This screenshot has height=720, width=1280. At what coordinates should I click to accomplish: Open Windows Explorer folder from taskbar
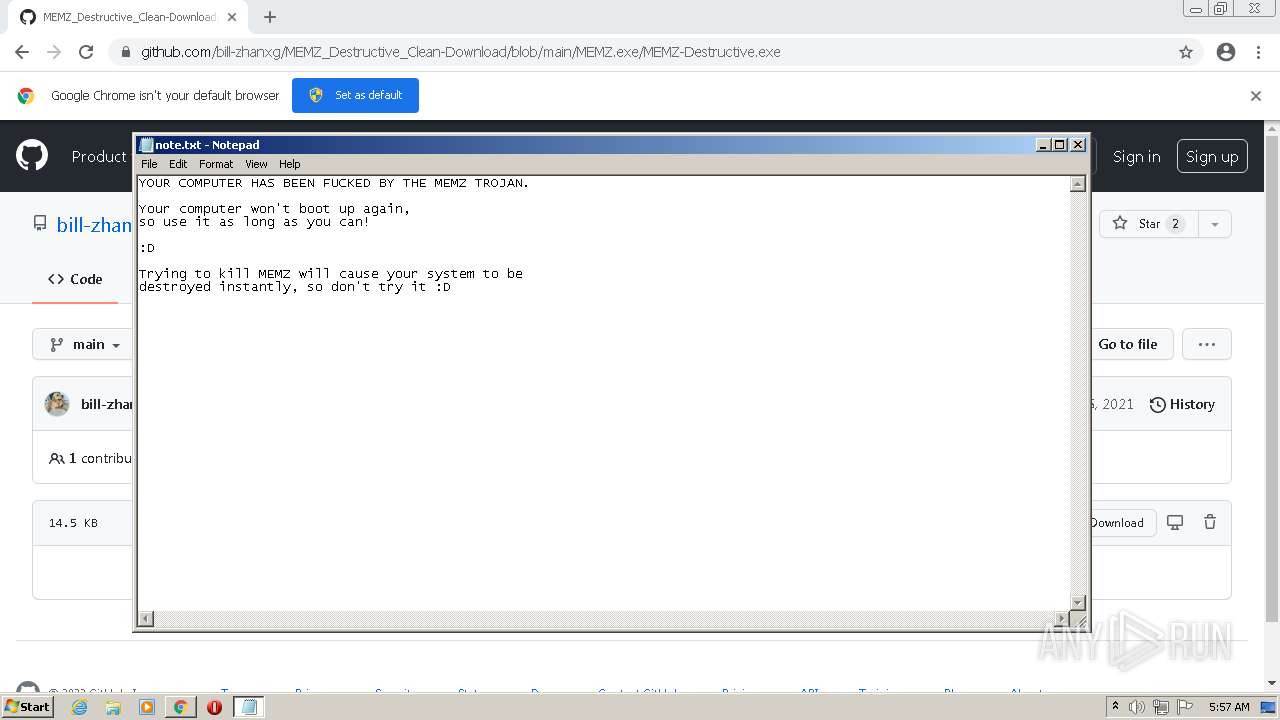[113, 707]
